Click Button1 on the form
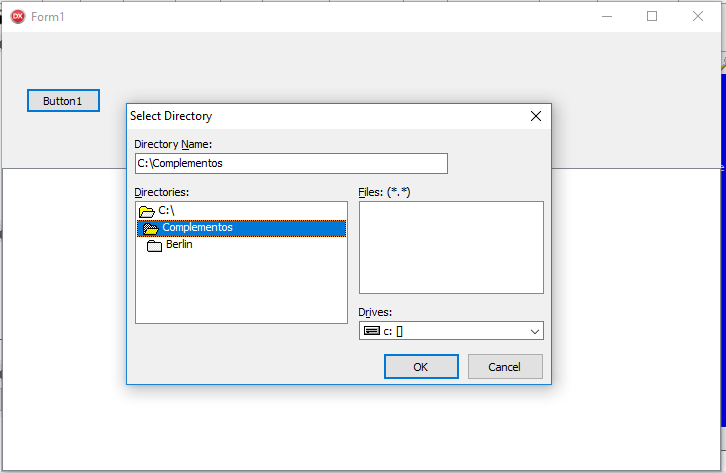Screen dimensions: 726x473 63,101
